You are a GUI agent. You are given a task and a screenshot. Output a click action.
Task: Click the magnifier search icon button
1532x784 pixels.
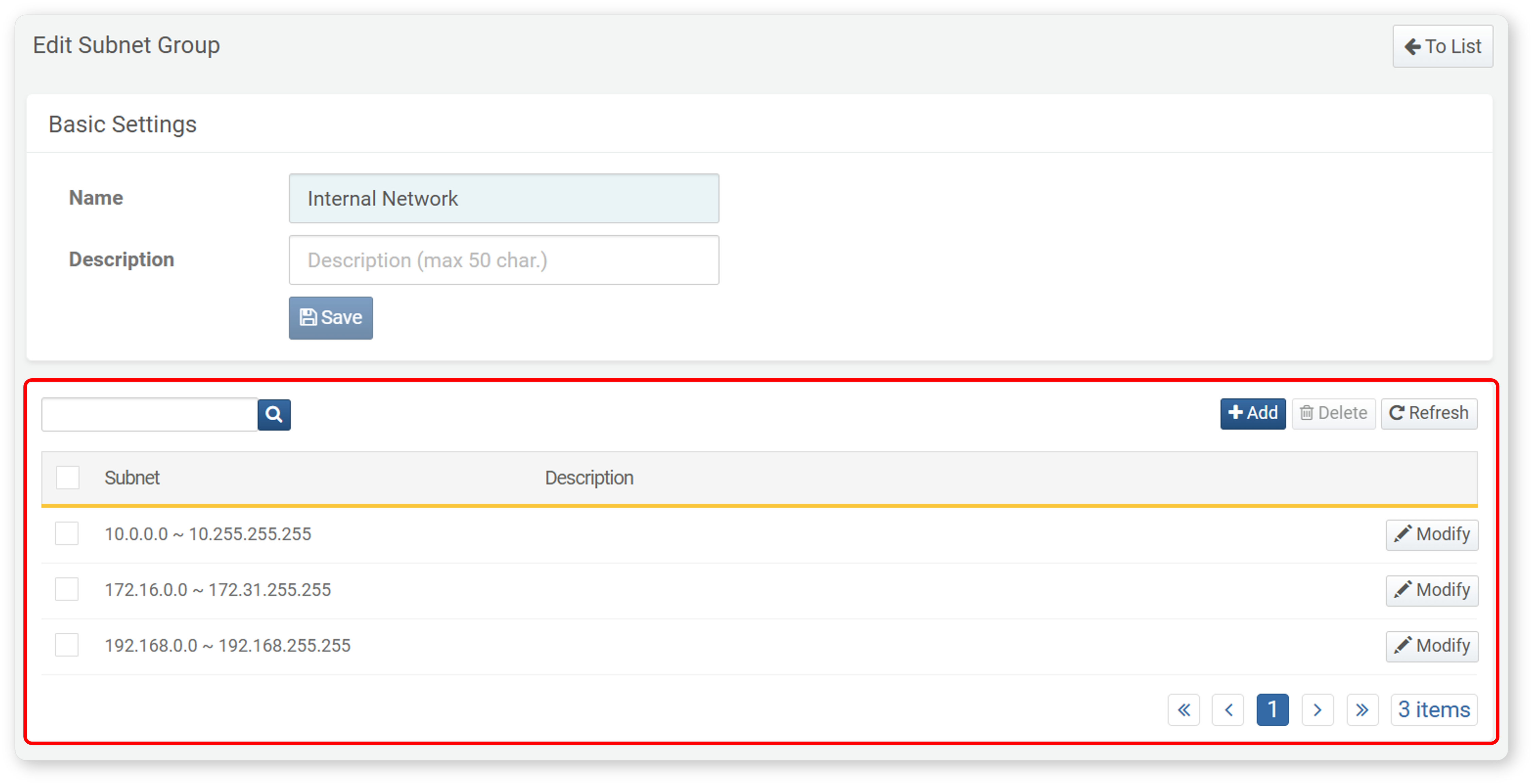coord(274,414)
